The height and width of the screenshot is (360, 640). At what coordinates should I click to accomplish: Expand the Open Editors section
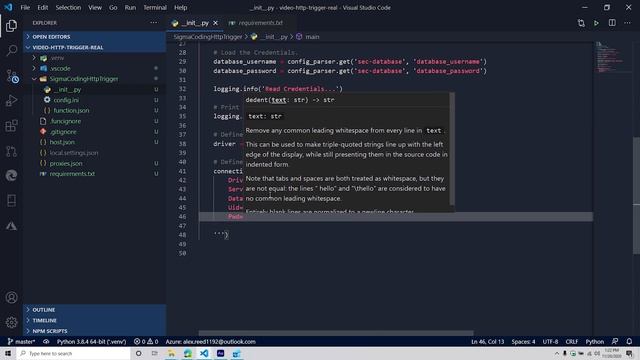95,37
